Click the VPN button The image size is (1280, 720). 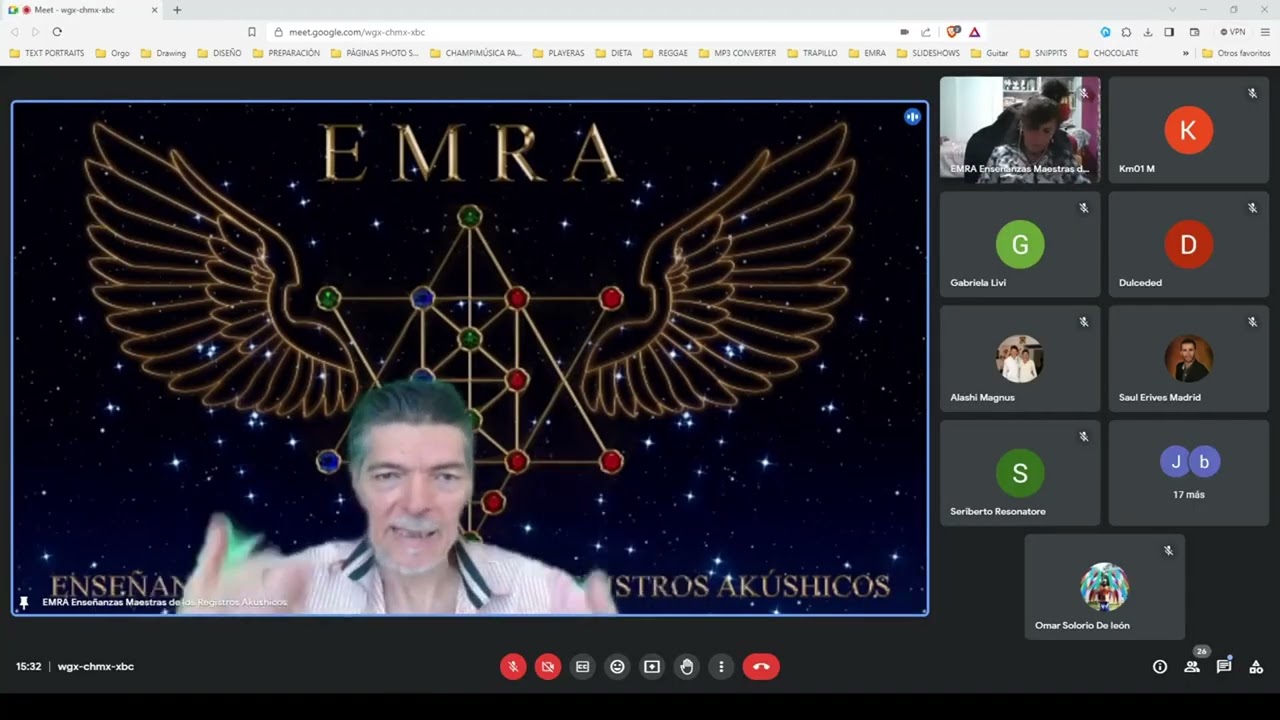pos(1233,32)
